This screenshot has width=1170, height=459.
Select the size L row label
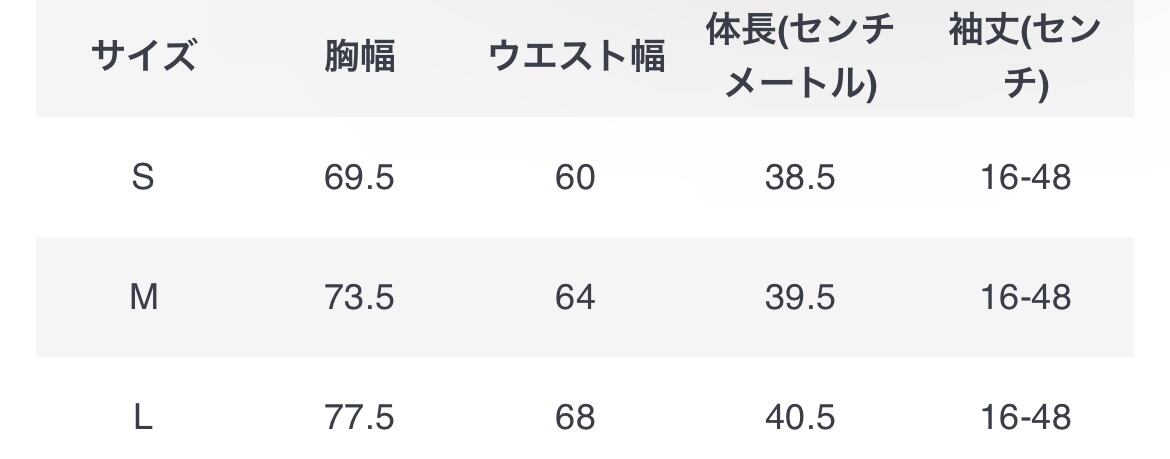click(143, 417)
